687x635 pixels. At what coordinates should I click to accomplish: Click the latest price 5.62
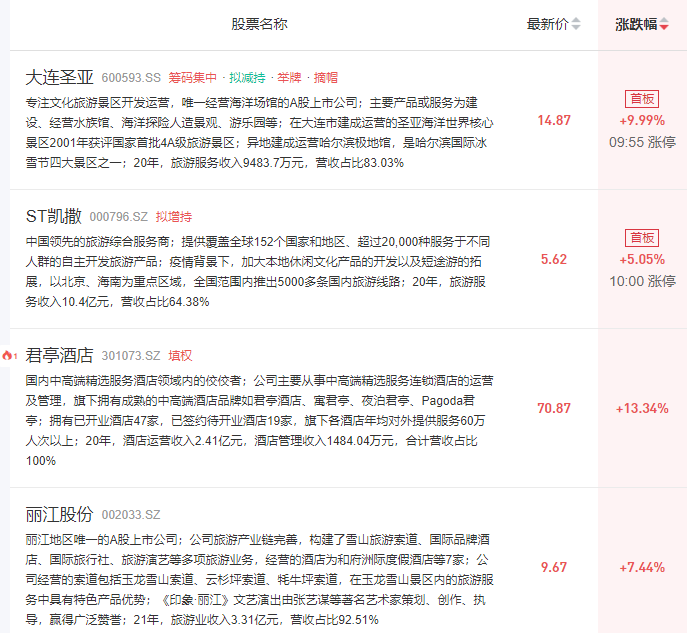click(x=554, y=259)
